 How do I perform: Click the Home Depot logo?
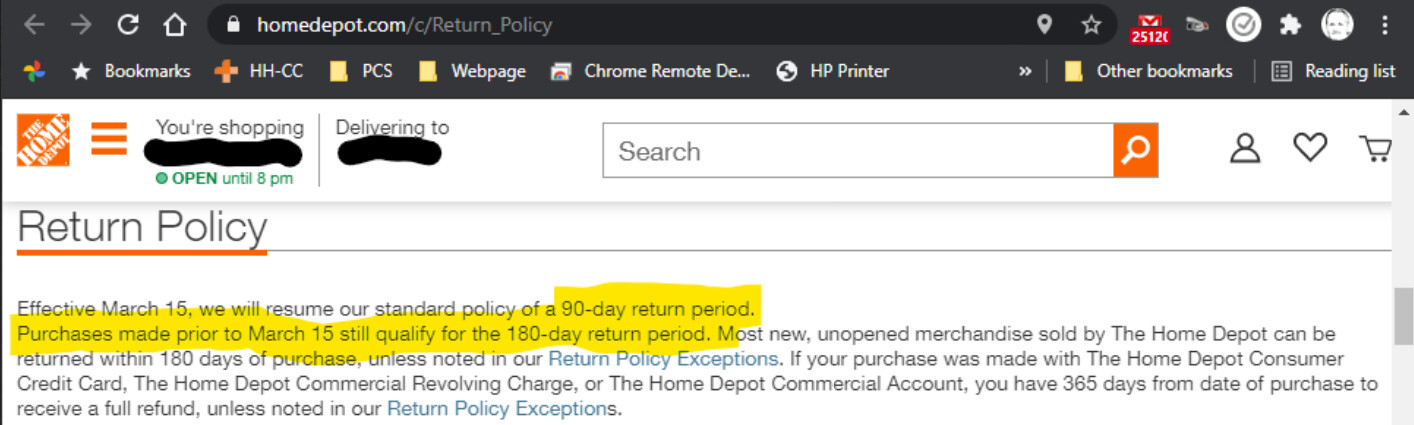(43, 139)
